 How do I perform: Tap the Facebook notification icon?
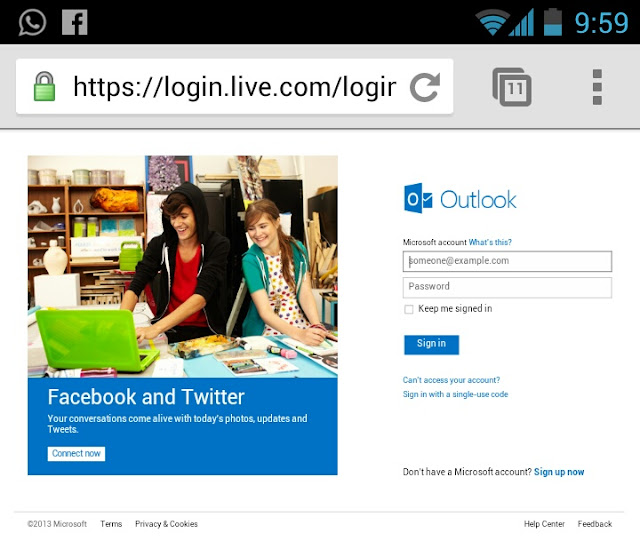point(75,22)
